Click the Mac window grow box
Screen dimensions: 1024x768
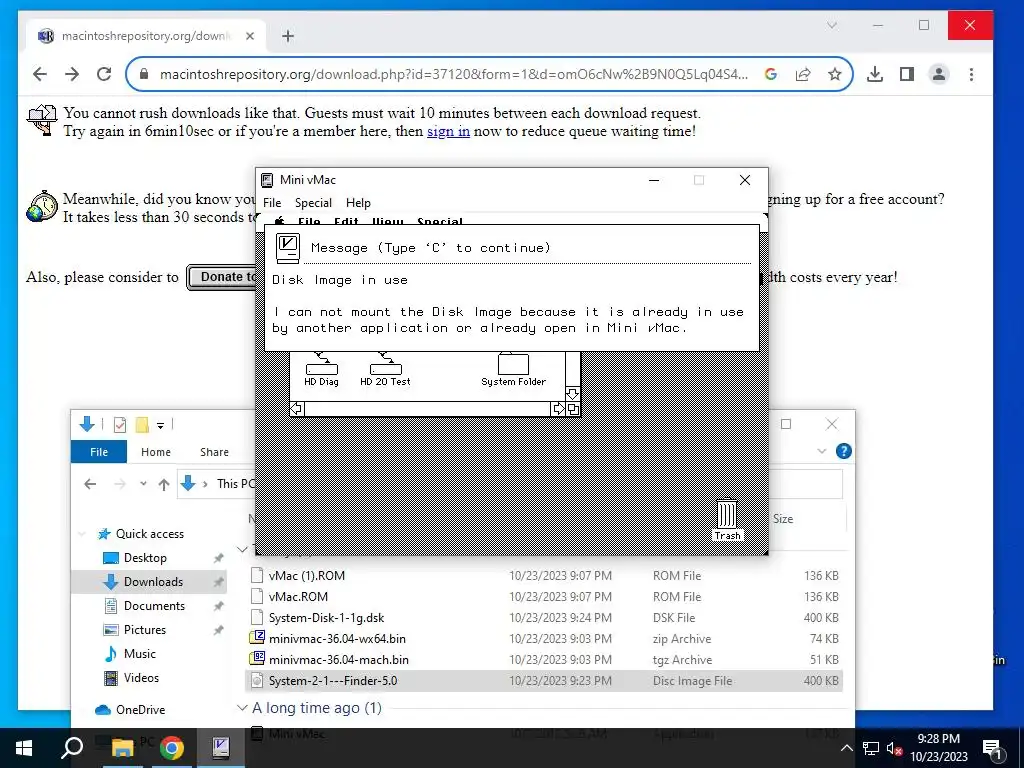573,409
